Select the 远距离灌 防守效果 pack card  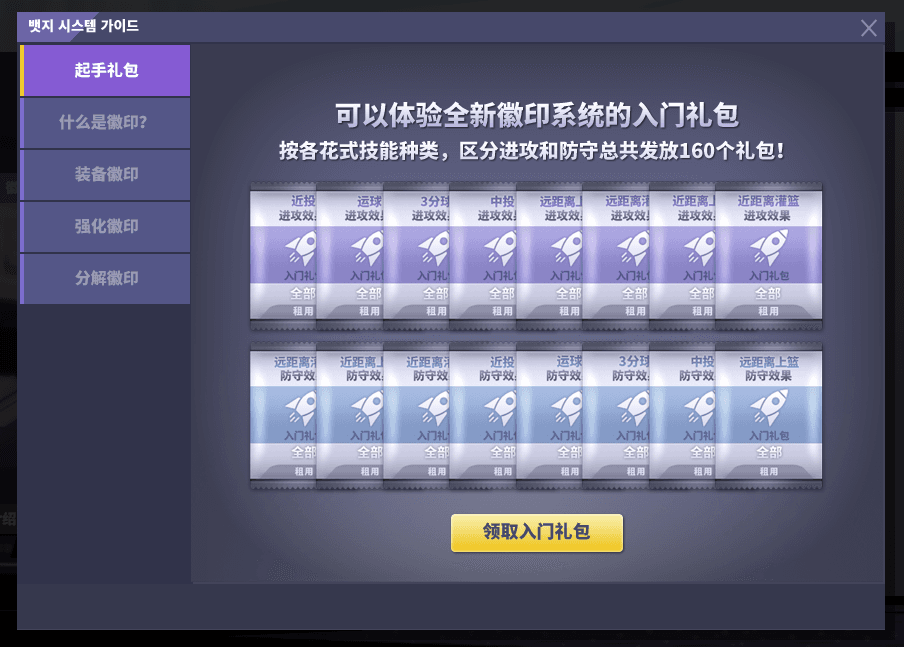(x=282, y=416)
